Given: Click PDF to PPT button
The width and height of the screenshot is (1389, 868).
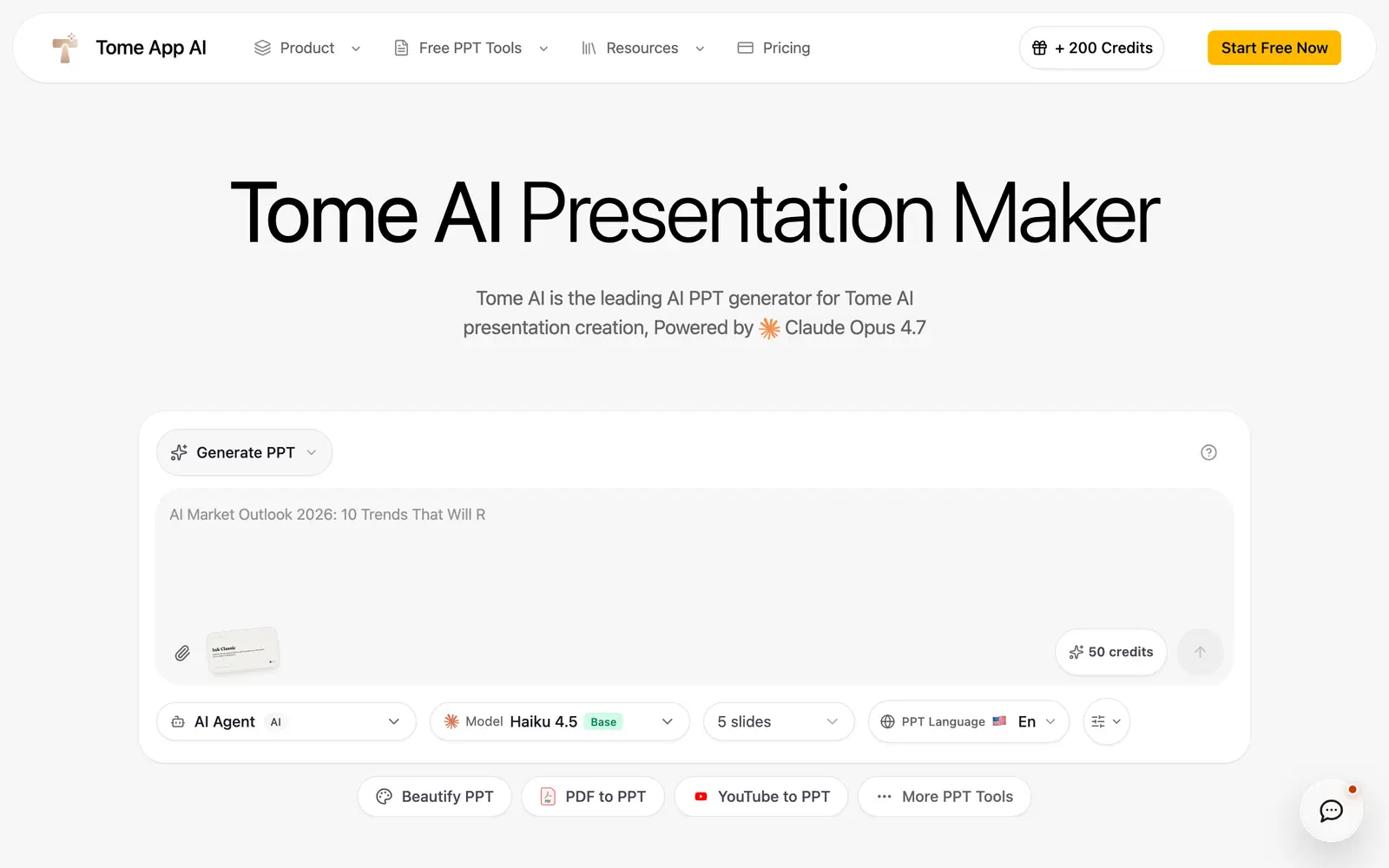Looking at the screenshot, I should pyautogui.click(x=593, y=796).
